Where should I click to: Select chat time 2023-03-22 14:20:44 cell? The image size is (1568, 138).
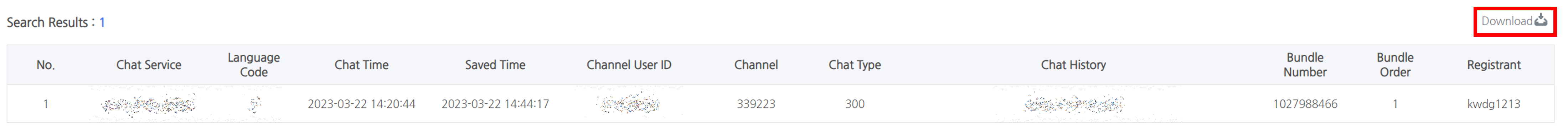362,104
